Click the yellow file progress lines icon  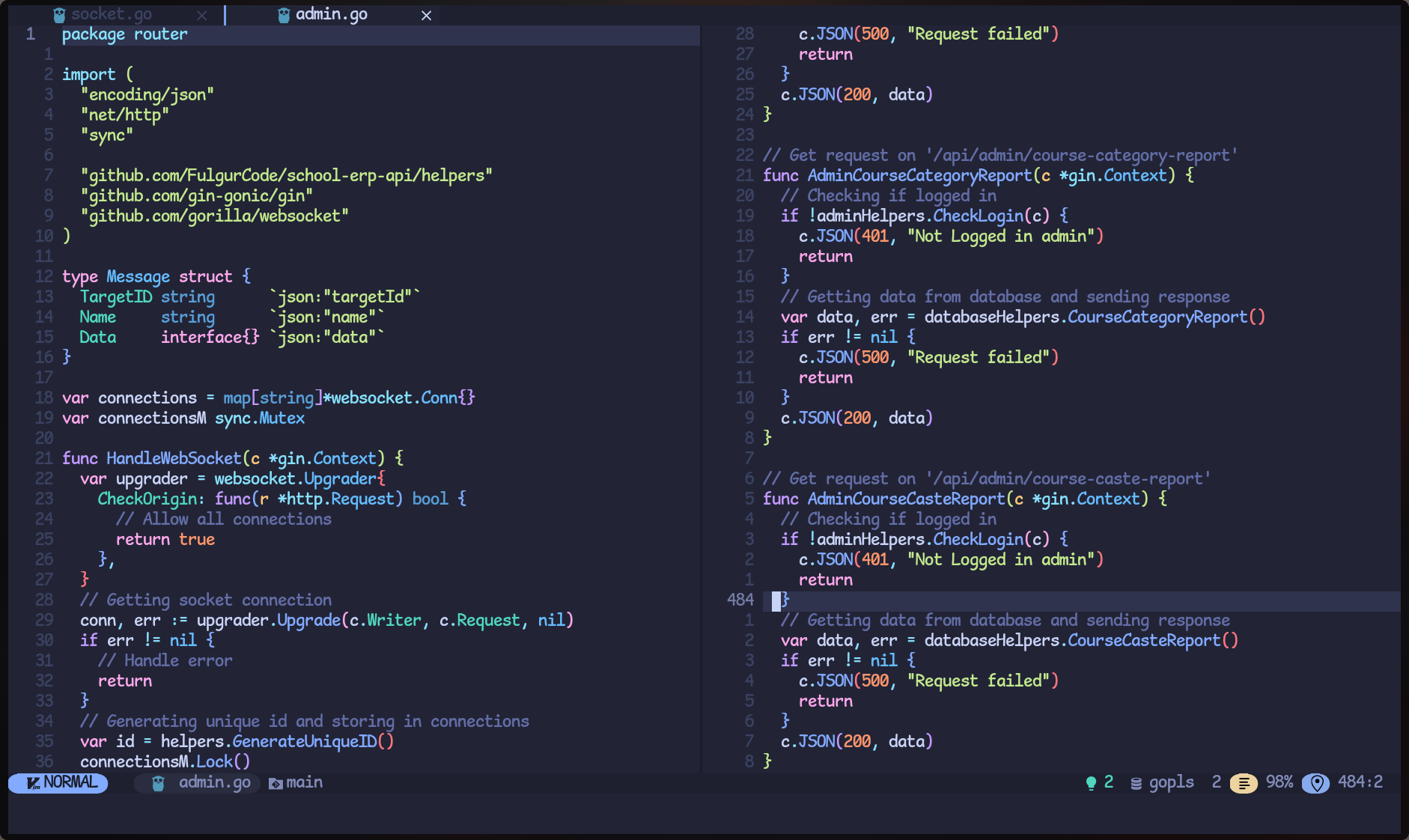coord(1244,783)
